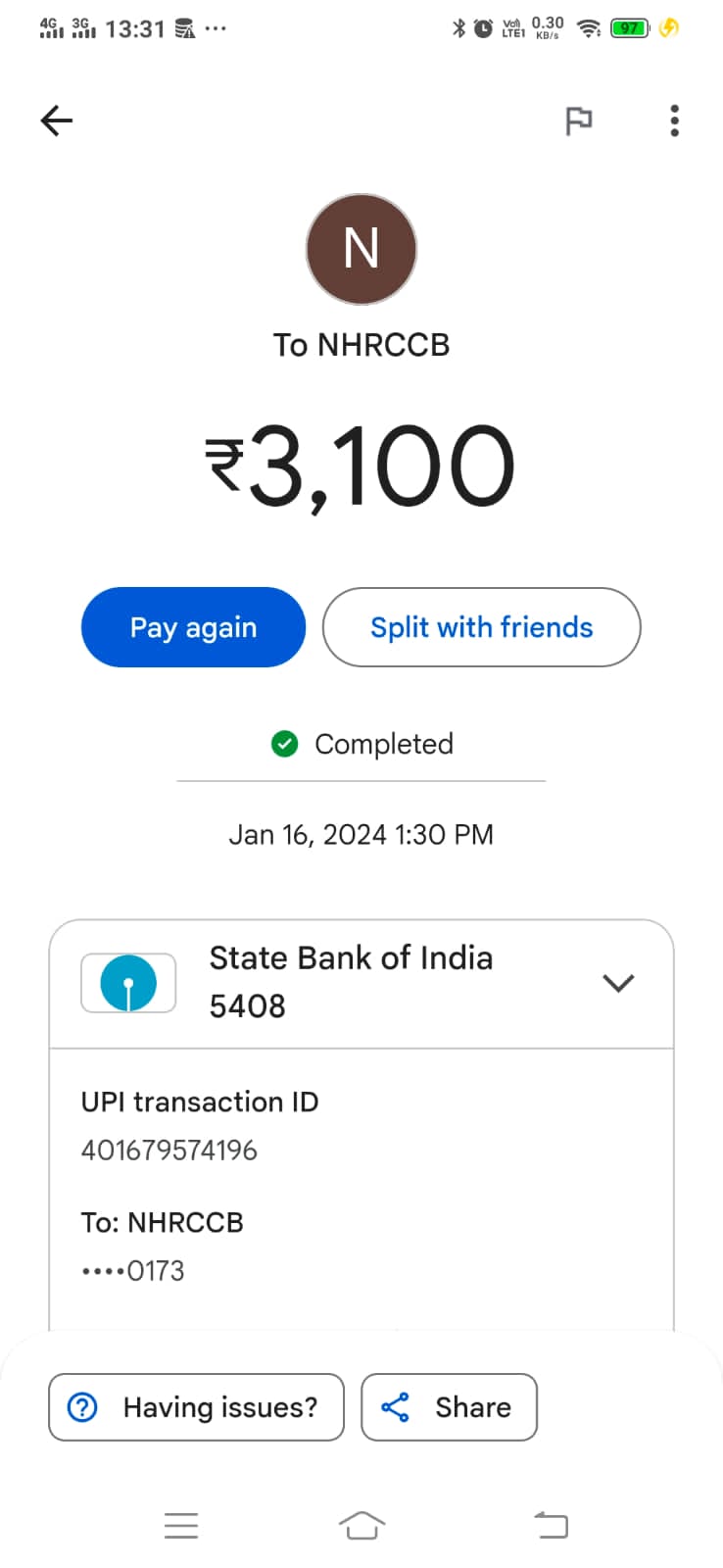723x1568 pixels.
Task: Tap the UPI transaction ID number
Action: click(x=169, y=1150)
